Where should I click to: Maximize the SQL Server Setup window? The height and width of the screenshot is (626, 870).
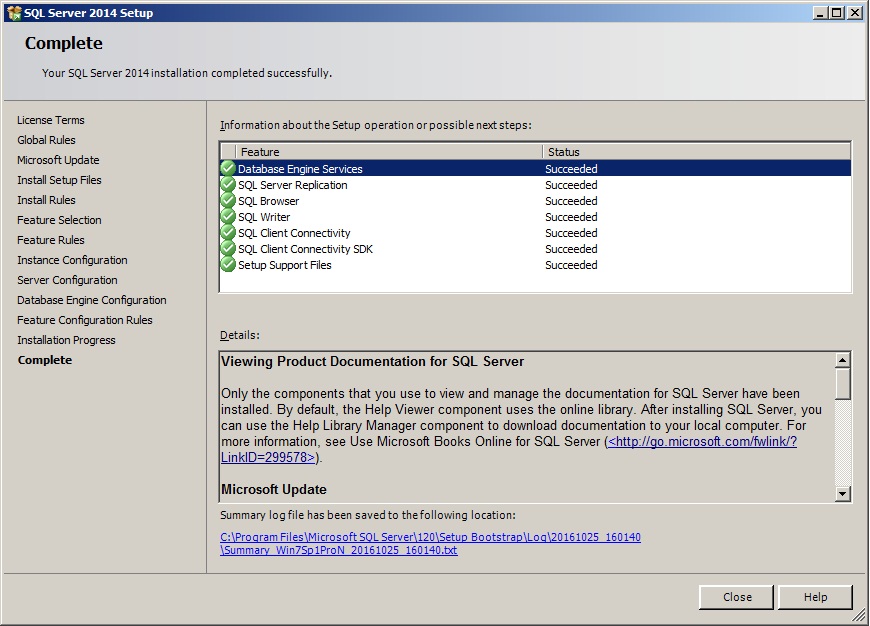[836, 13]
